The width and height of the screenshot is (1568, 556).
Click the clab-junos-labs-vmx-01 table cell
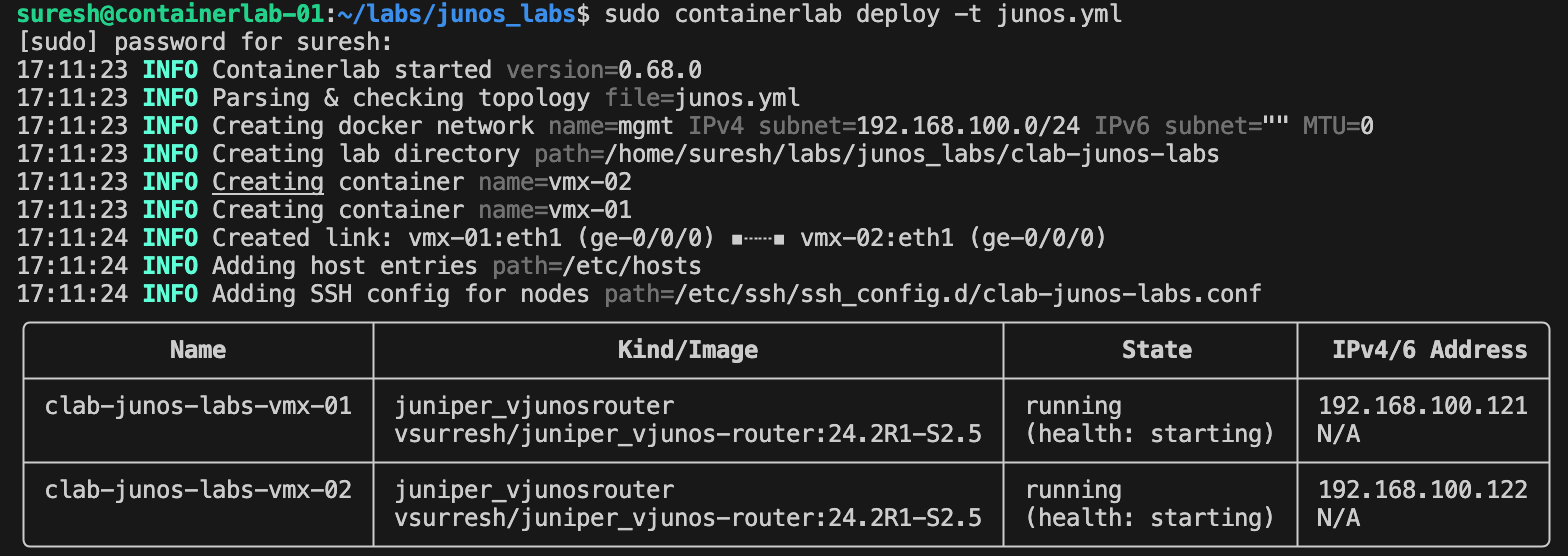198,406
